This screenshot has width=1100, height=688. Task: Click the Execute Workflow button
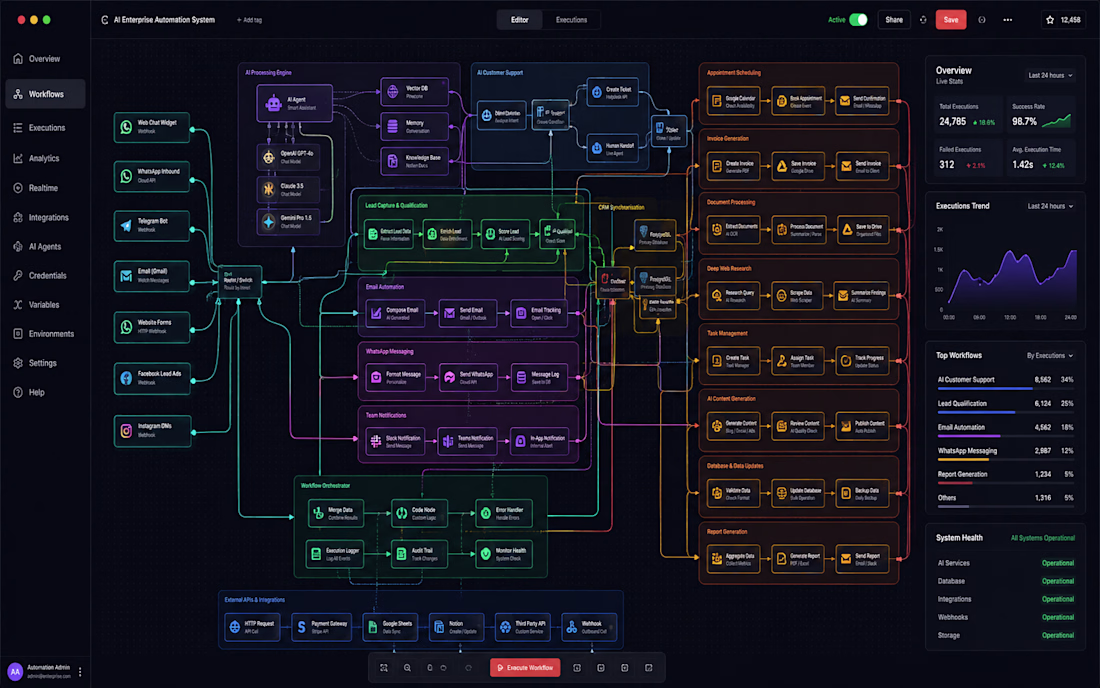click(525, 668)
